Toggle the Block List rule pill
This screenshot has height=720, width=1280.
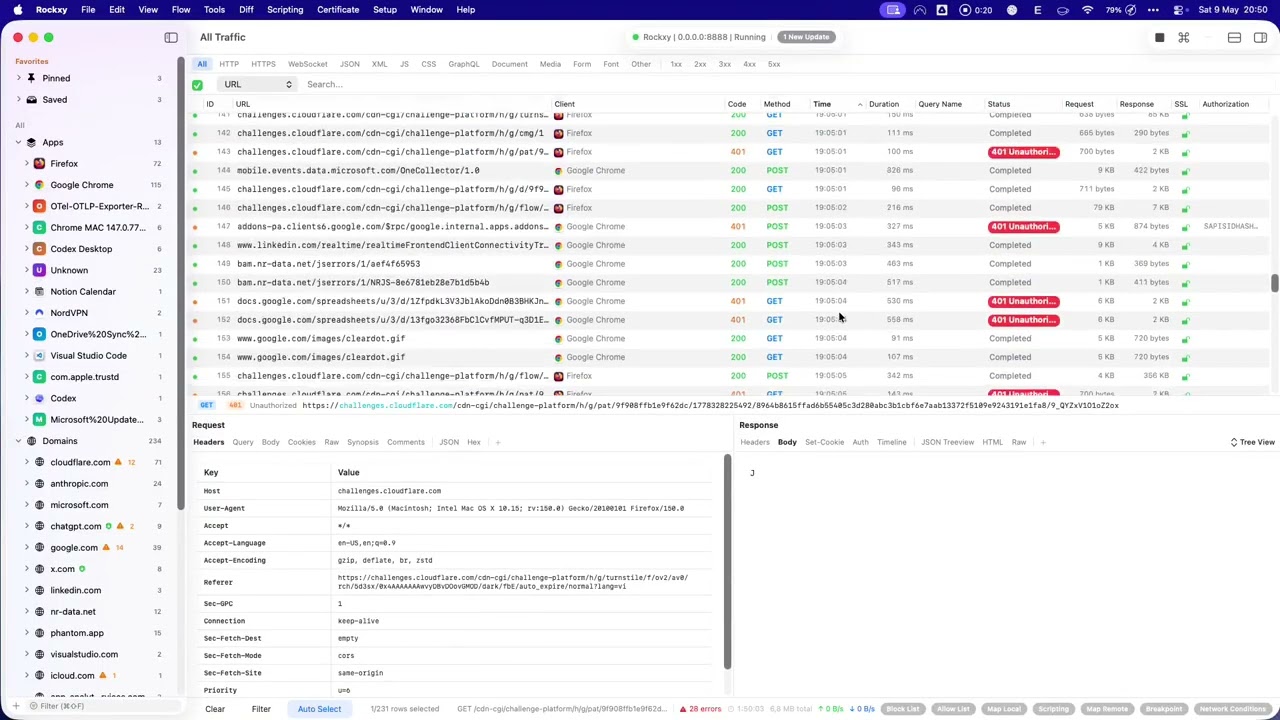pyautogui.click(x=902, y=709)
